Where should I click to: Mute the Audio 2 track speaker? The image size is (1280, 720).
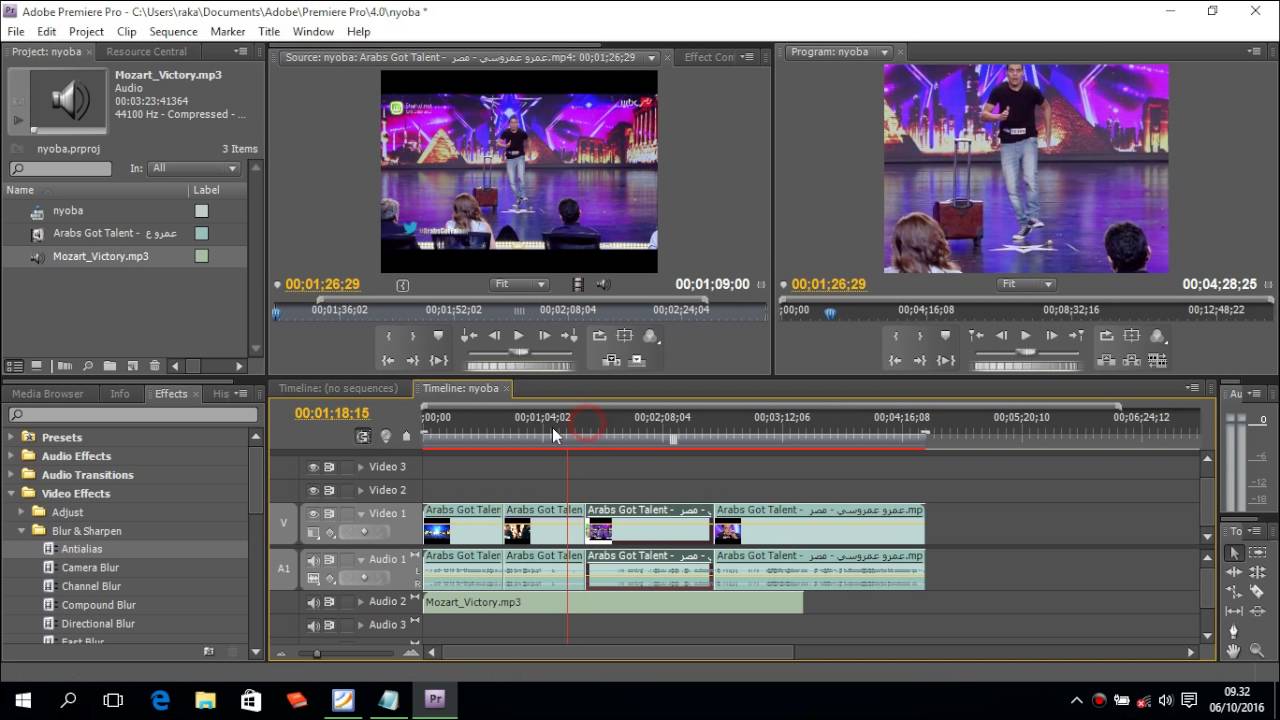coord(313,602)
